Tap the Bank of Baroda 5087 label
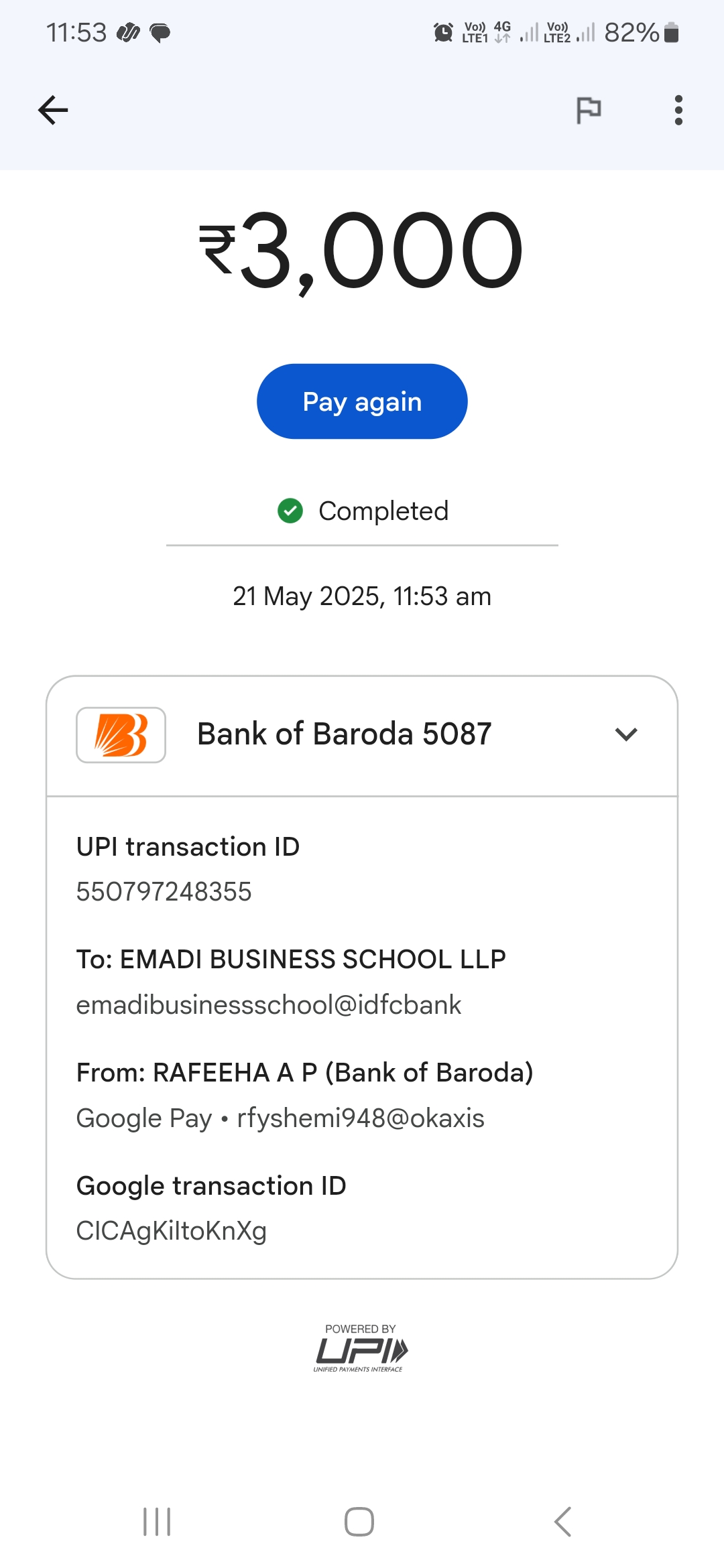This screenshot has height=1568, width=724. [344, 734]
